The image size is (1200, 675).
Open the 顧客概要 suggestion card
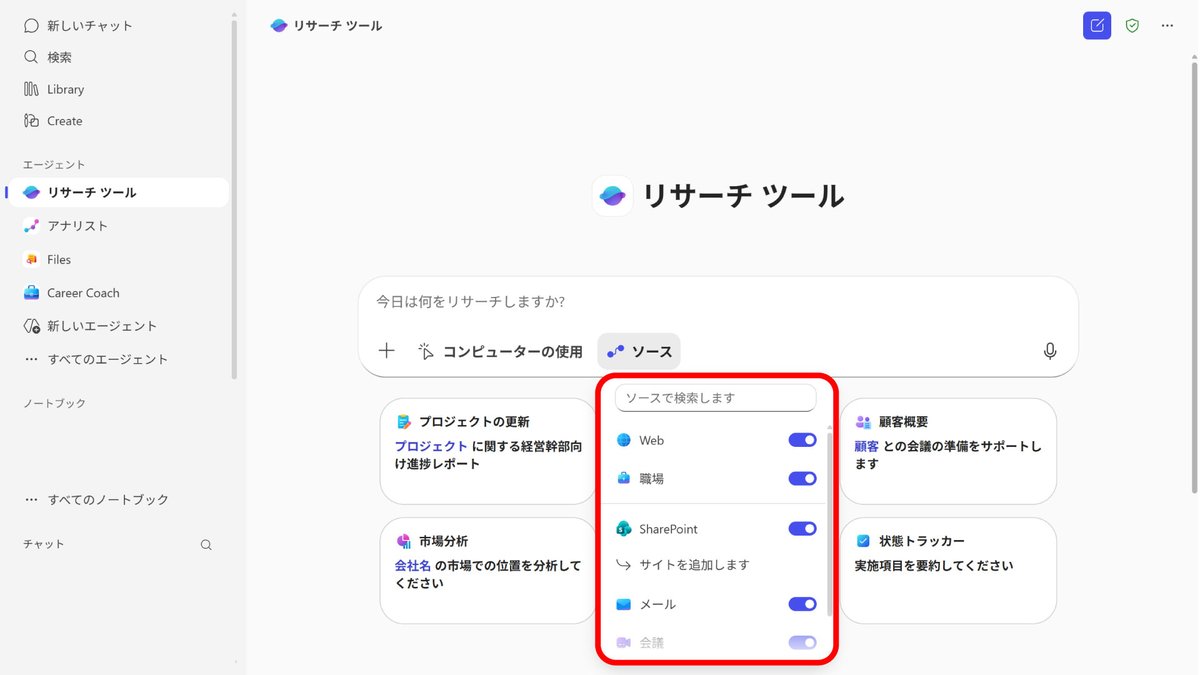(948, 451)
